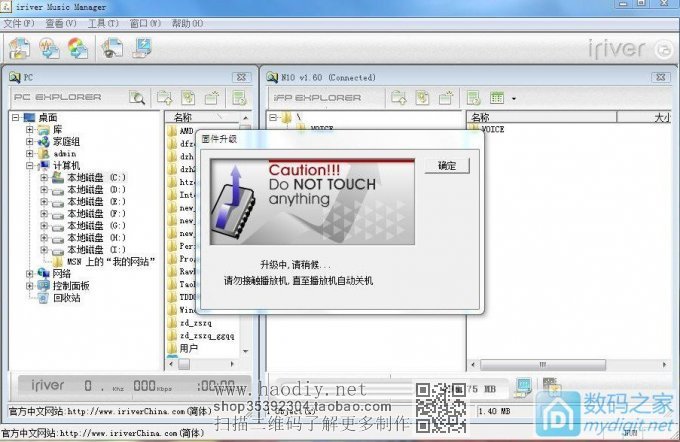Open the view mode dropdown arrow in iFP Explorer

513,99
